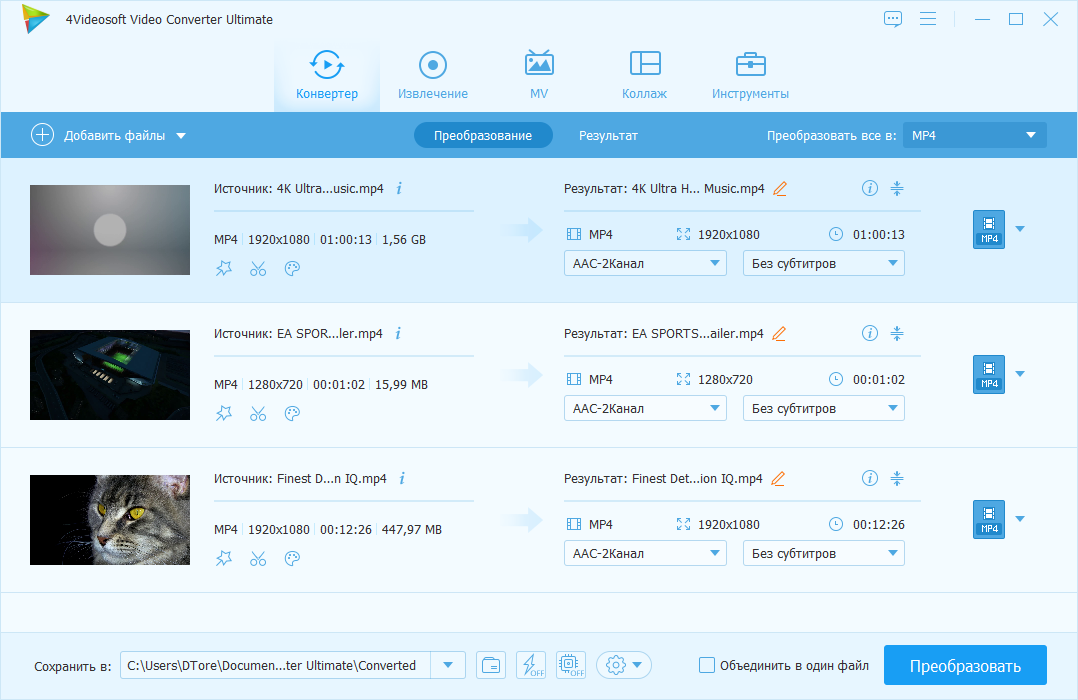Viewport: 1078px width, 700px height.
Task: Toggle the hardware acceleration chip OFF icon
Action: point(571,665)
